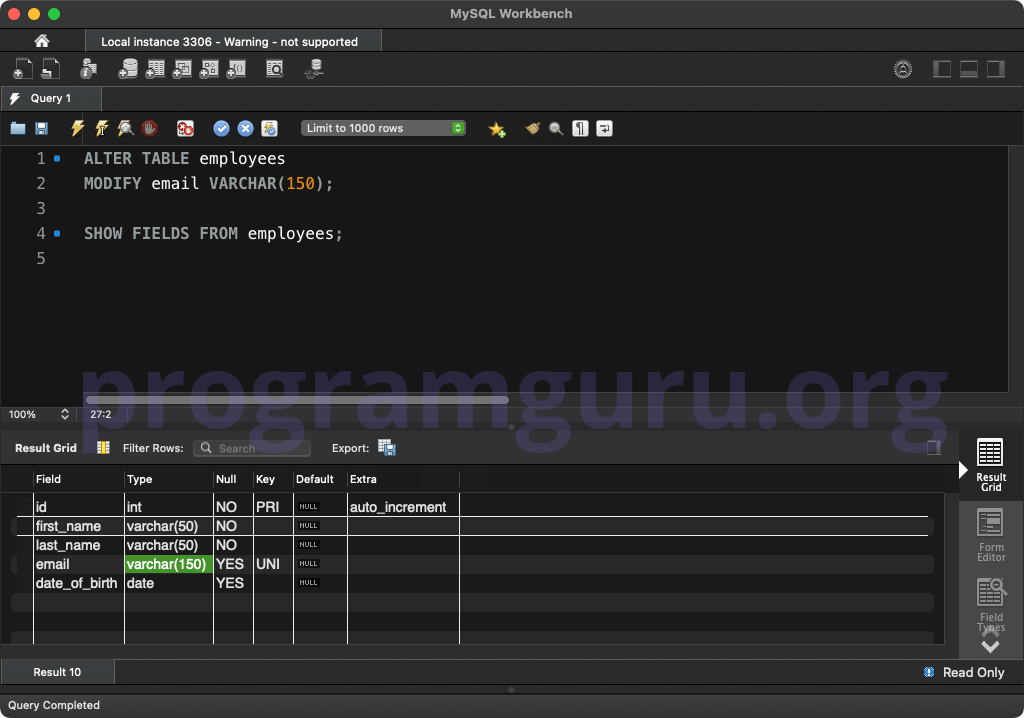This screenshot has height=718, width=1024.
Task: Select the Local instance 3306 connection tab
Action: pos(233,41)
